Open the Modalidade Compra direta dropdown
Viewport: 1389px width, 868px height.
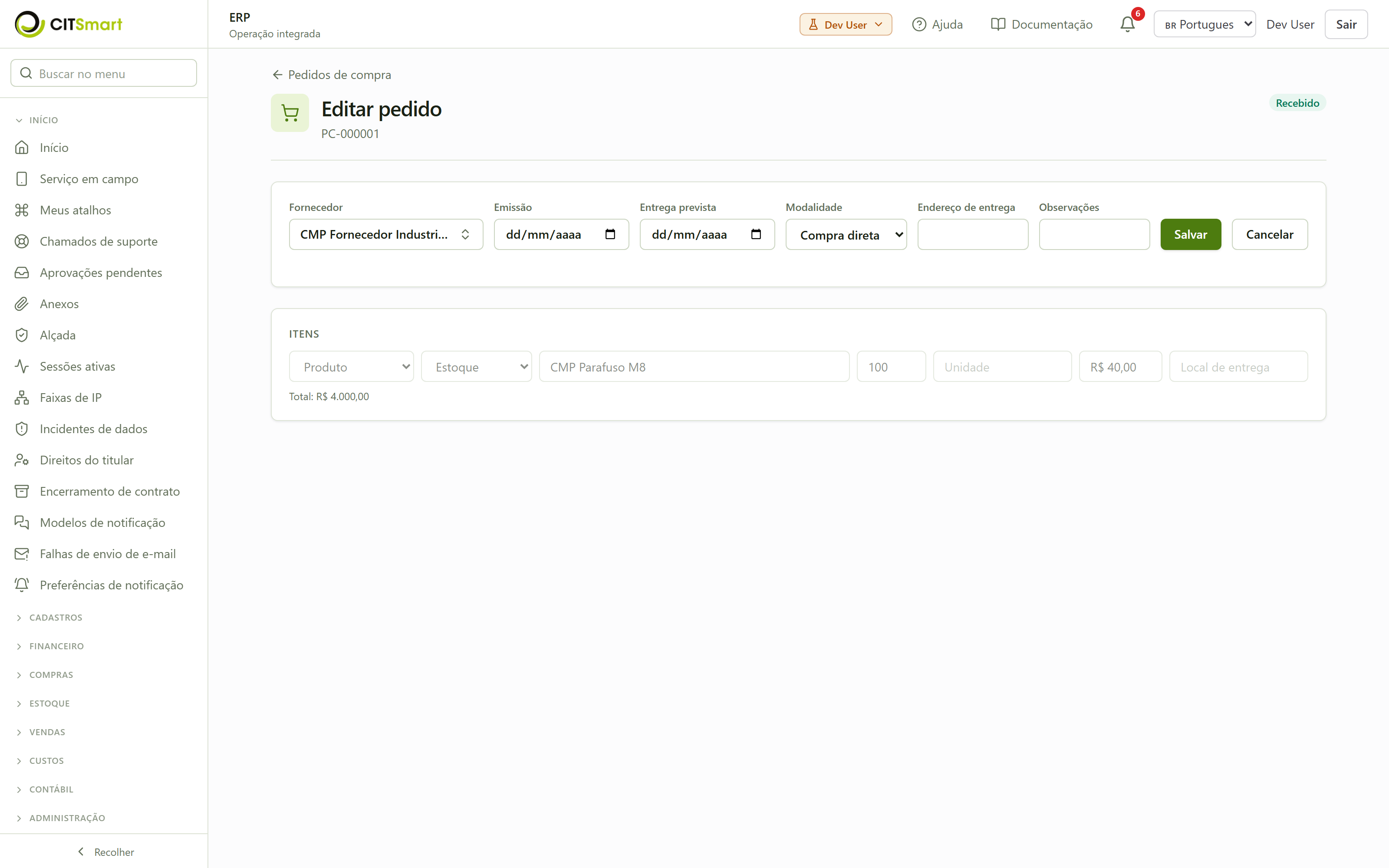click(x=846, y=234)
